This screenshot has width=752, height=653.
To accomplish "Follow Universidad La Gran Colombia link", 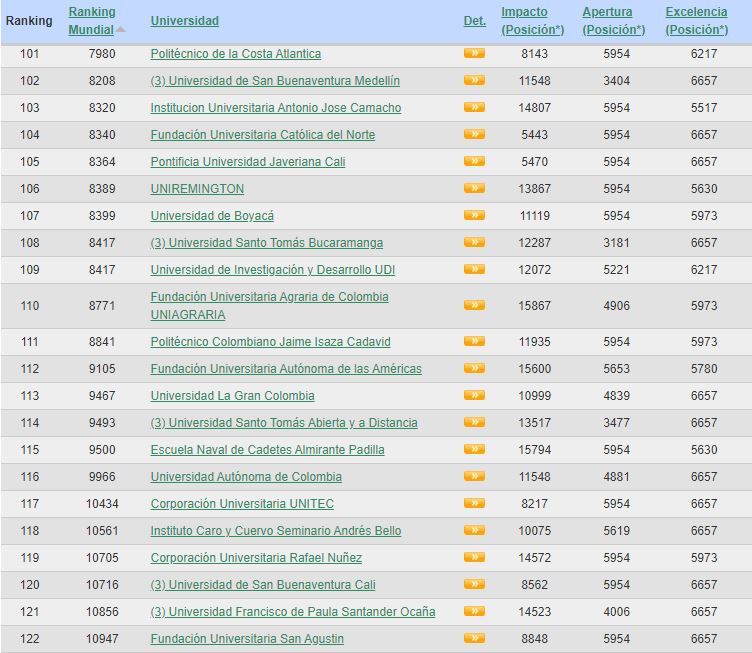I will (x=233, y=396).
